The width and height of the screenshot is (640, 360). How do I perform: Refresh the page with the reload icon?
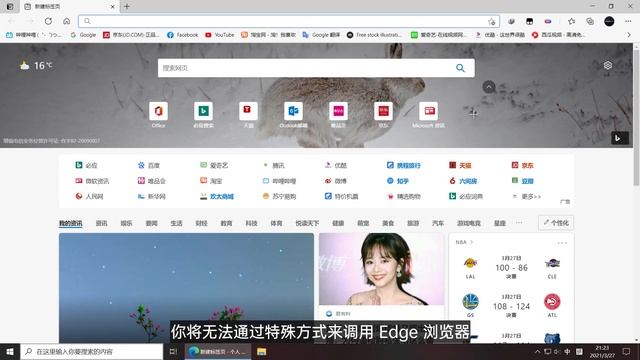[48, 21]
